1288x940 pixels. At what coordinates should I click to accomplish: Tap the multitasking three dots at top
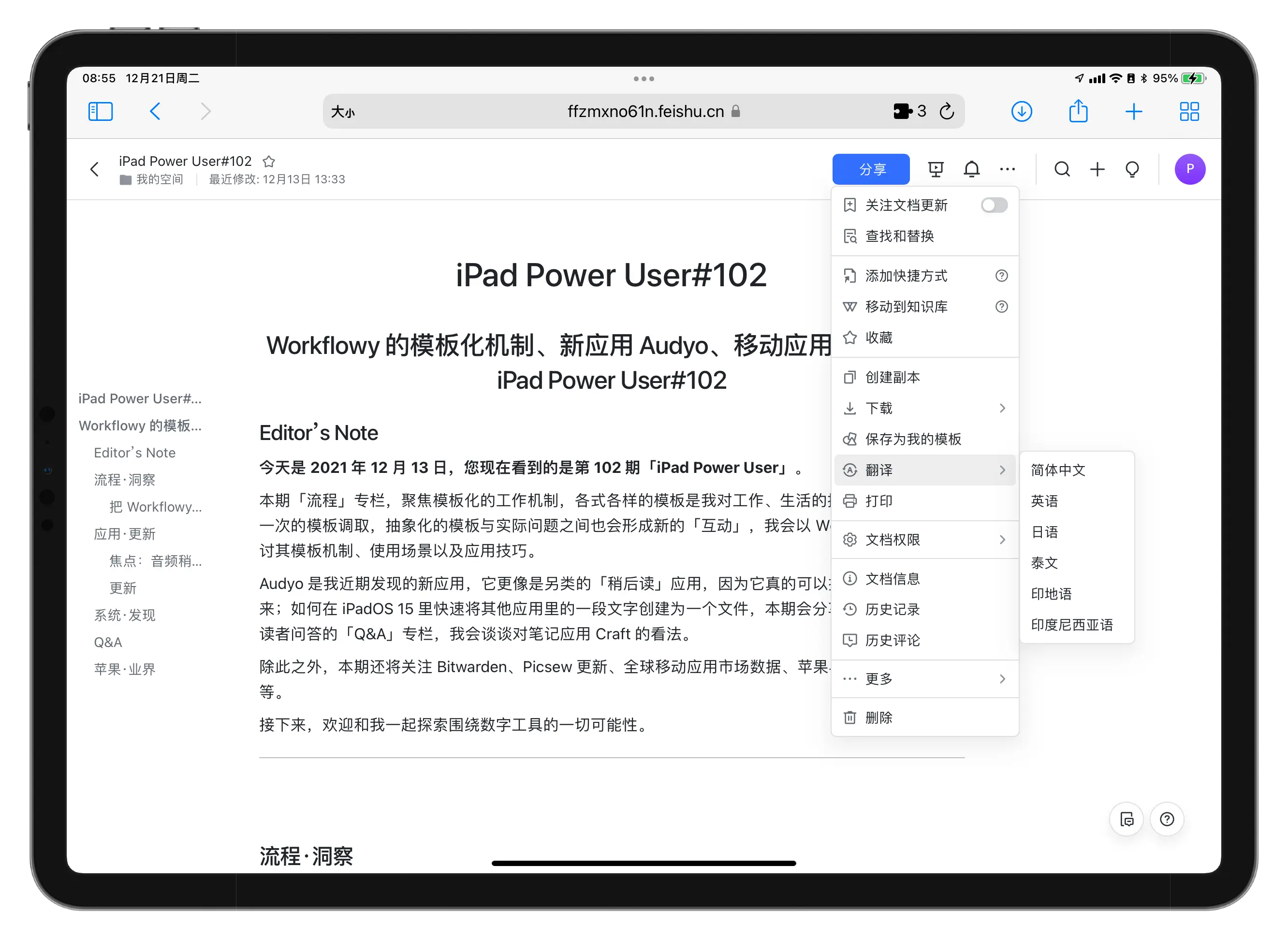click(644, 79)
